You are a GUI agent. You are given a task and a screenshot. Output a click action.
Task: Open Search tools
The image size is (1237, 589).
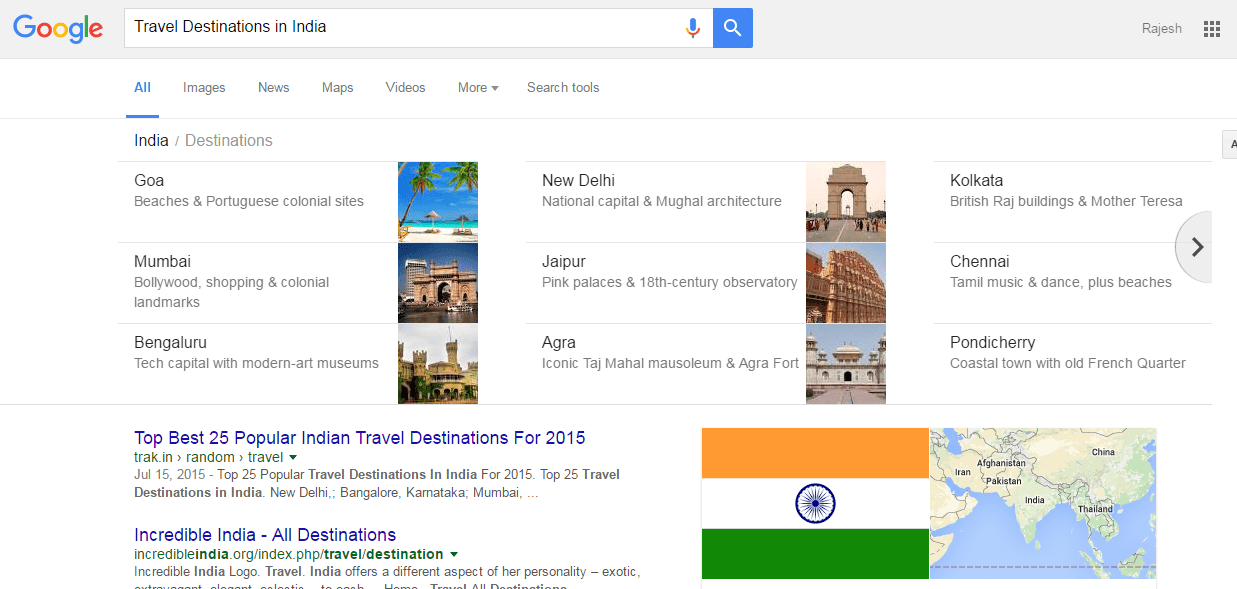coord(563,88)
